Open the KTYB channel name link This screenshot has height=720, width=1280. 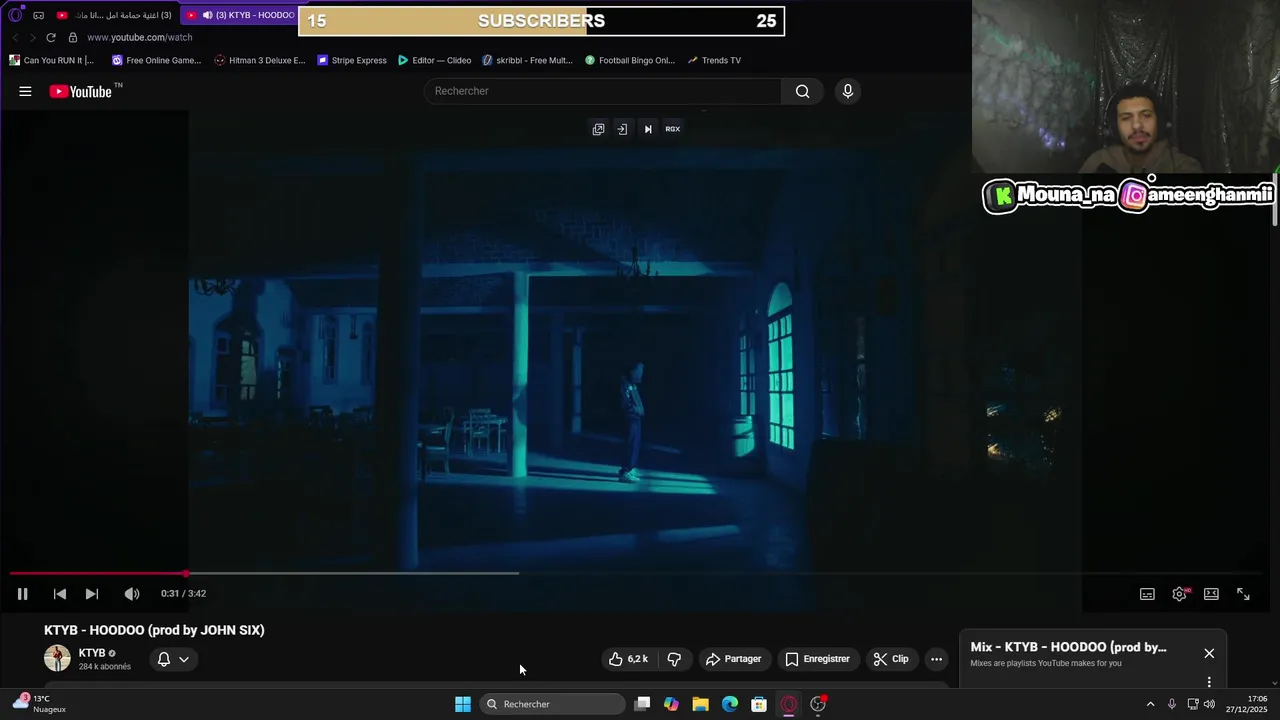(x=92, y=653)
